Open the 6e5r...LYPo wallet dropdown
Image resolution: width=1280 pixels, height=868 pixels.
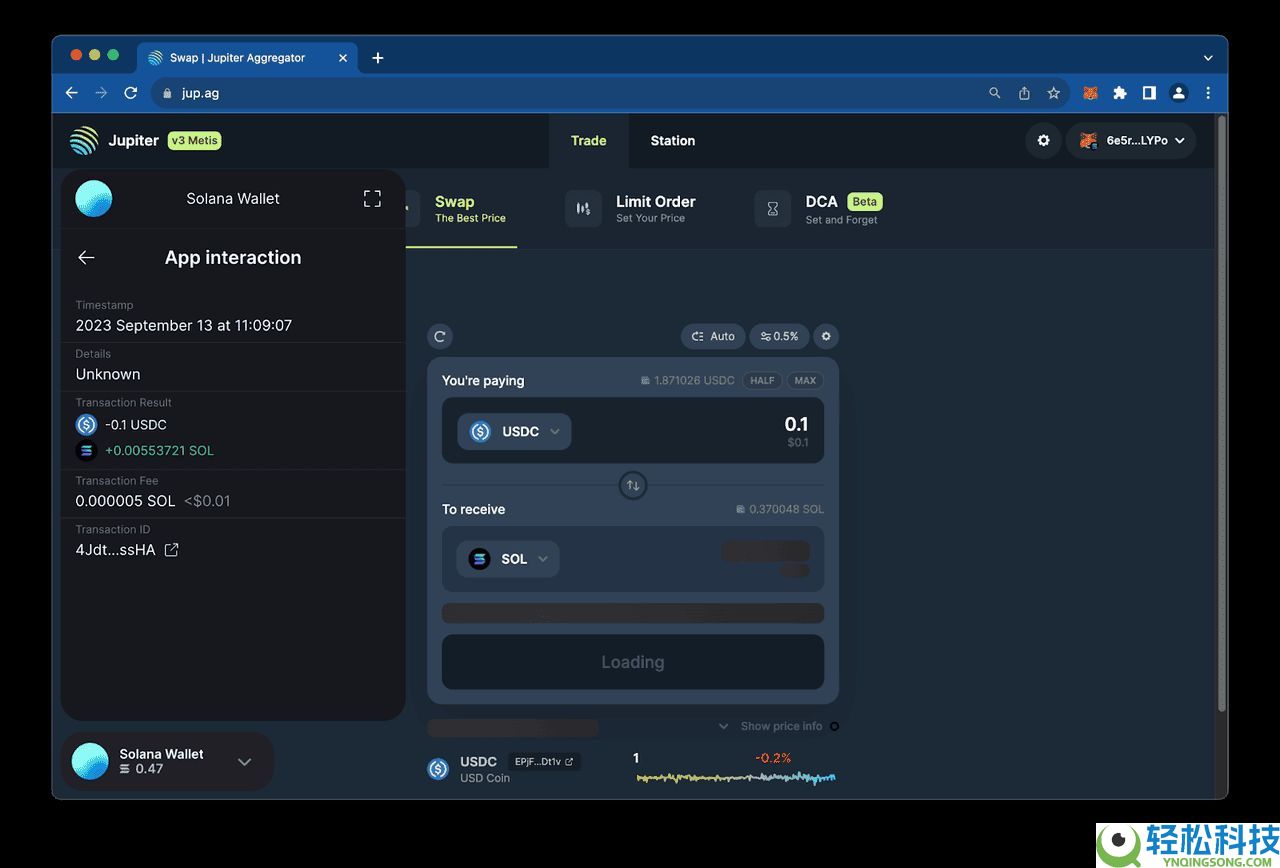(x=1131, y=141)
